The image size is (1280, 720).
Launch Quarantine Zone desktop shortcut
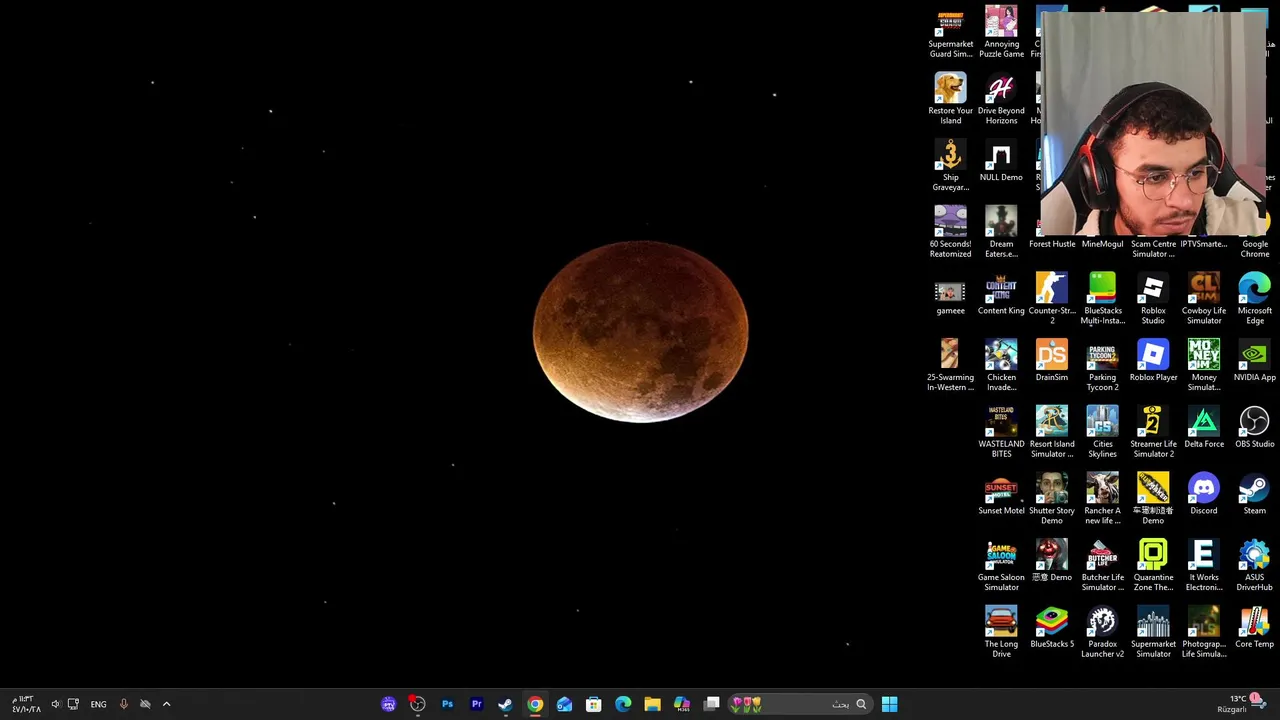coord(1153,565)
